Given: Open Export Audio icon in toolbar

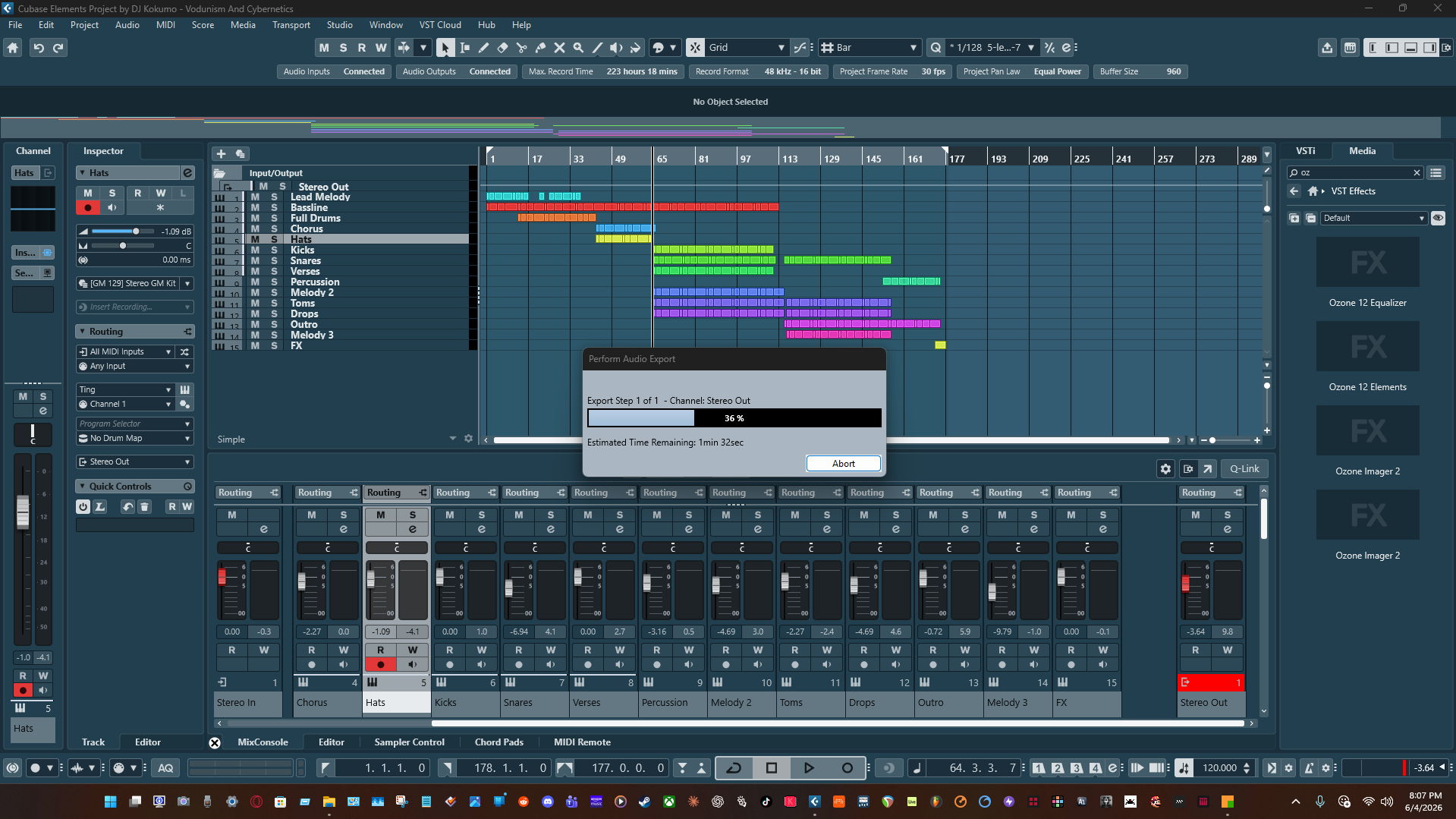Looking at the screenshot, I should [x=1326, y=48].
